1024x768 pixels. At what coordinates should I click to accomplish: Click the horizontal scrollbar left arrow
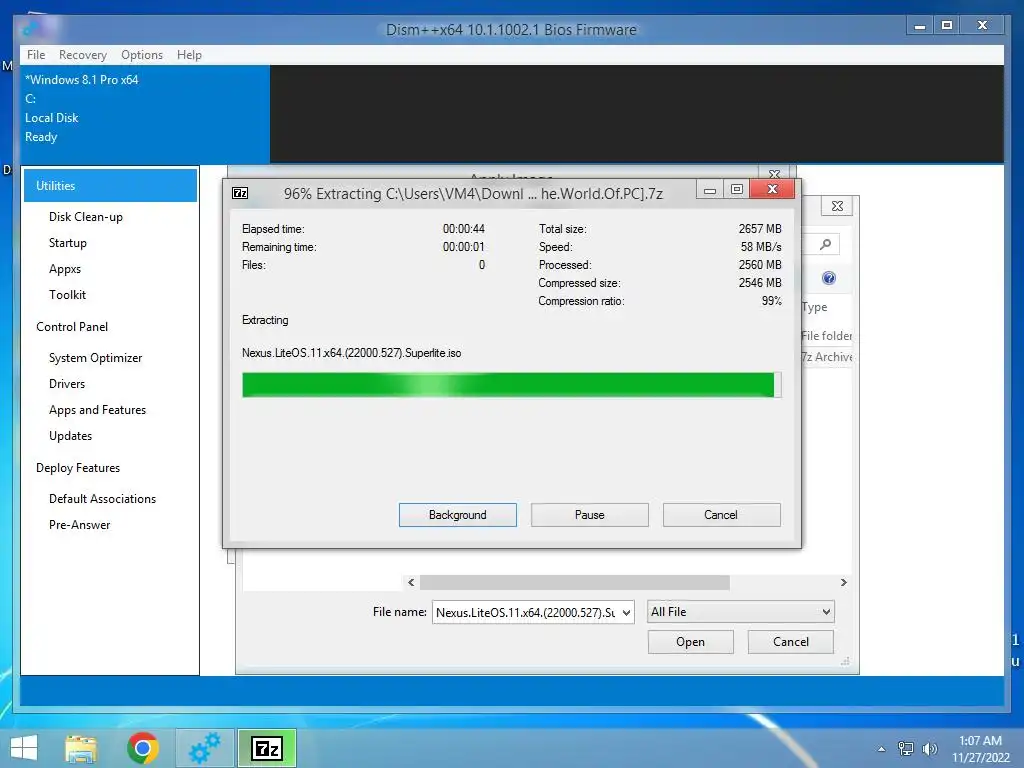point(411,583)
